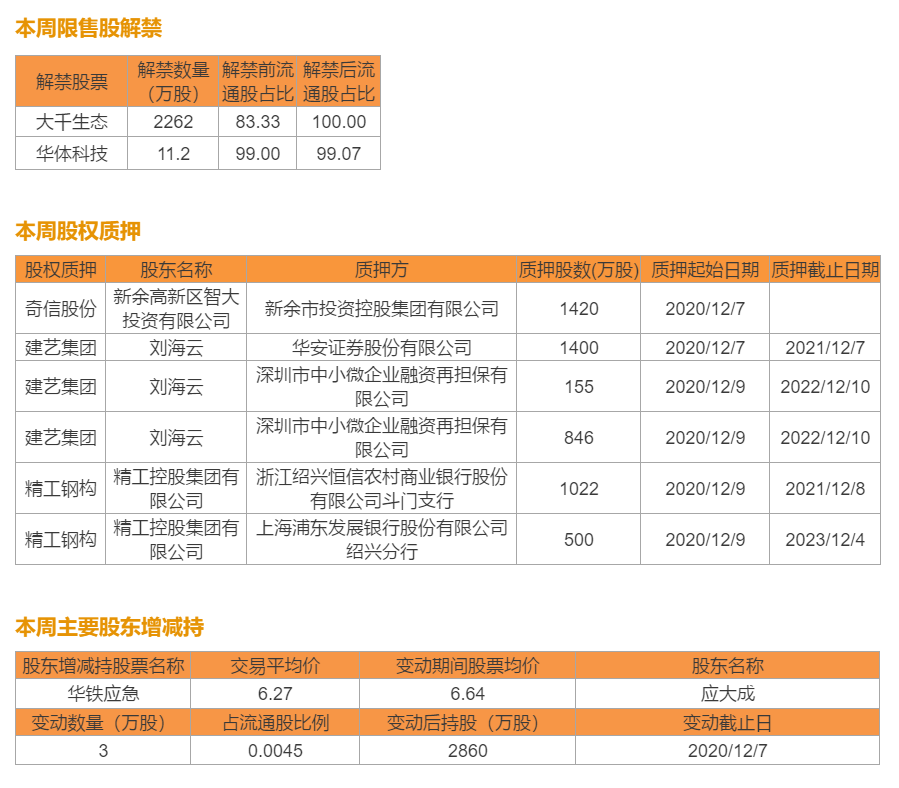899x788 pixels.
Task: Select the 华铁应急 stock cell
Action: click(103, 694)
